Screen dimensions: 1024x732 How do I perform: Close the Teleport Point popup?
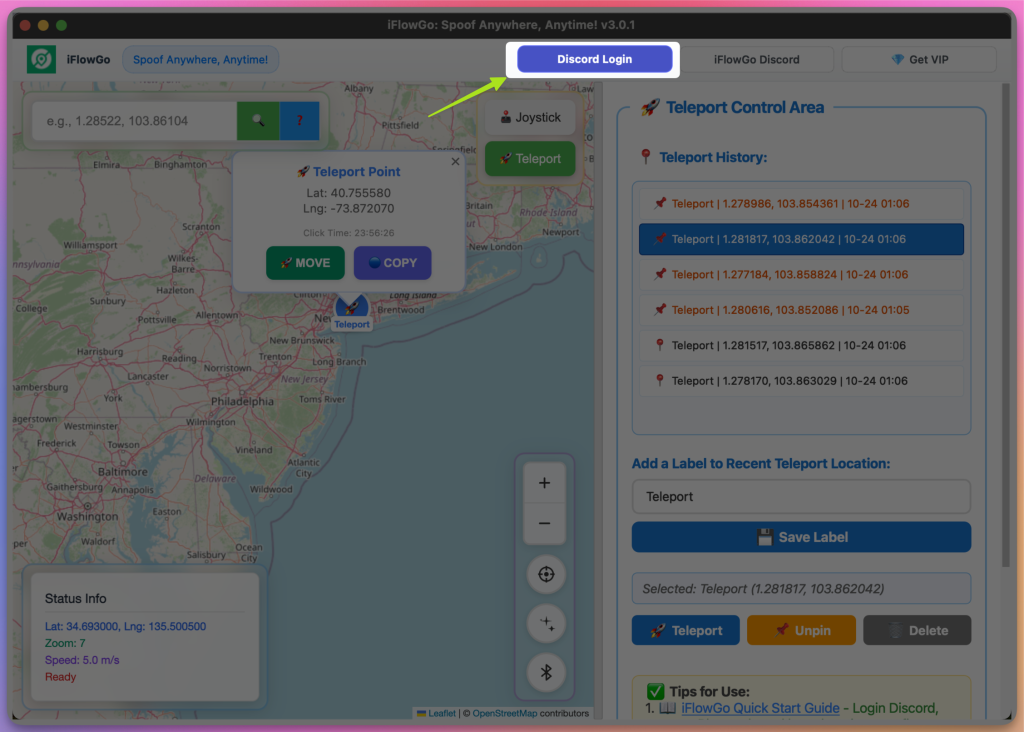pos(456,161)
